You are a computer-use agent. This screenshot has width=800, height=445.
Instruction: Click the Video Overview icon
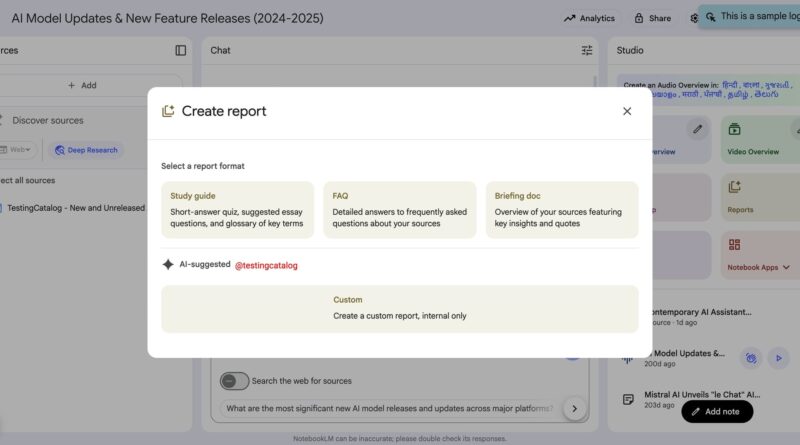pos(734,129)
